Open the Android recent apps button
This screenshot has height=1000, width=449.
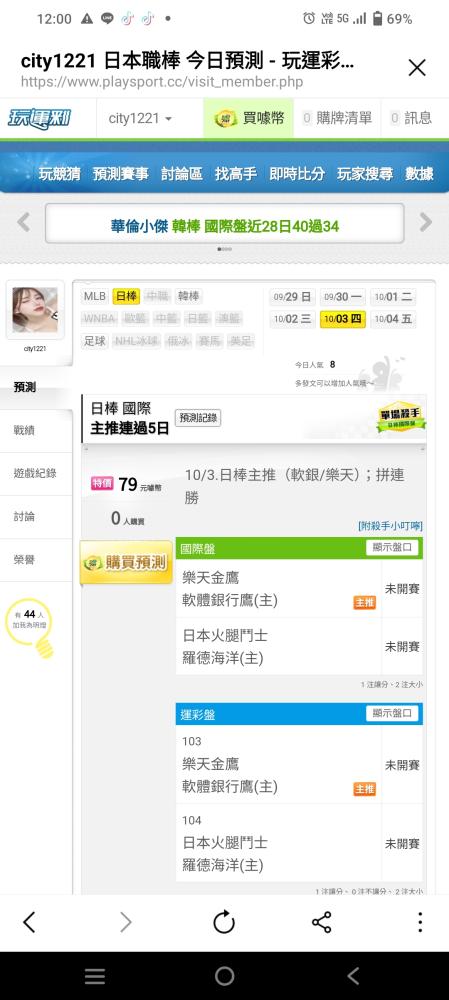95,976
